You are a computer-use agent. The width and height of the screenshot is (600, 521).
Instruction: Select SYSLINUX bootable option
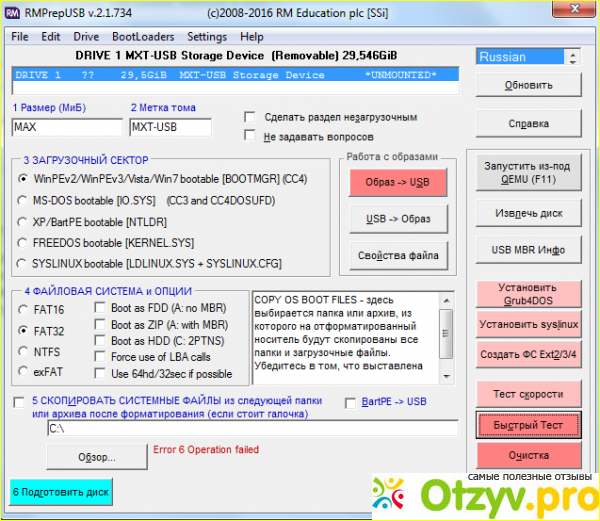23,262
